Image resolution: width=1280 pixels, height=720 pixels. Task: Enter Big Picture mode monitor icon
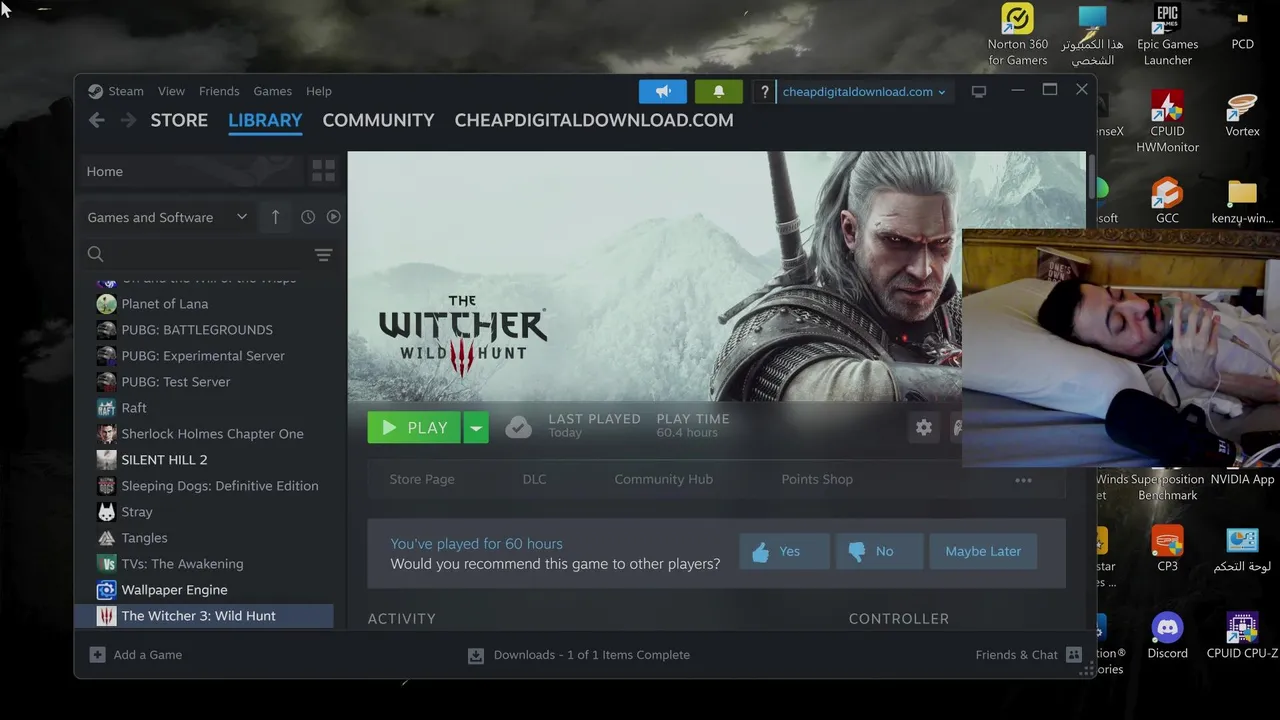point(979,91)
